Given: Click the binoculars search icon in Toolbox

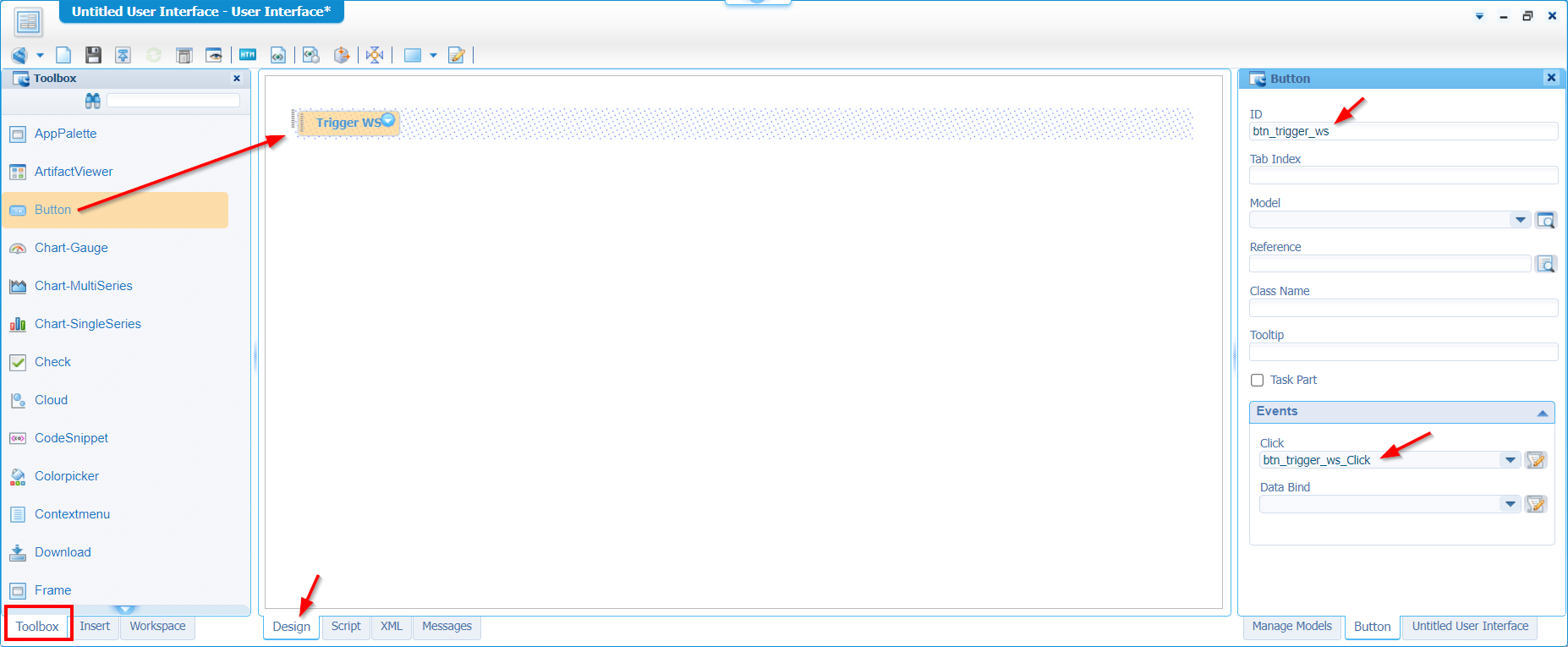Looking at the screenshot, I should (93, 101).
